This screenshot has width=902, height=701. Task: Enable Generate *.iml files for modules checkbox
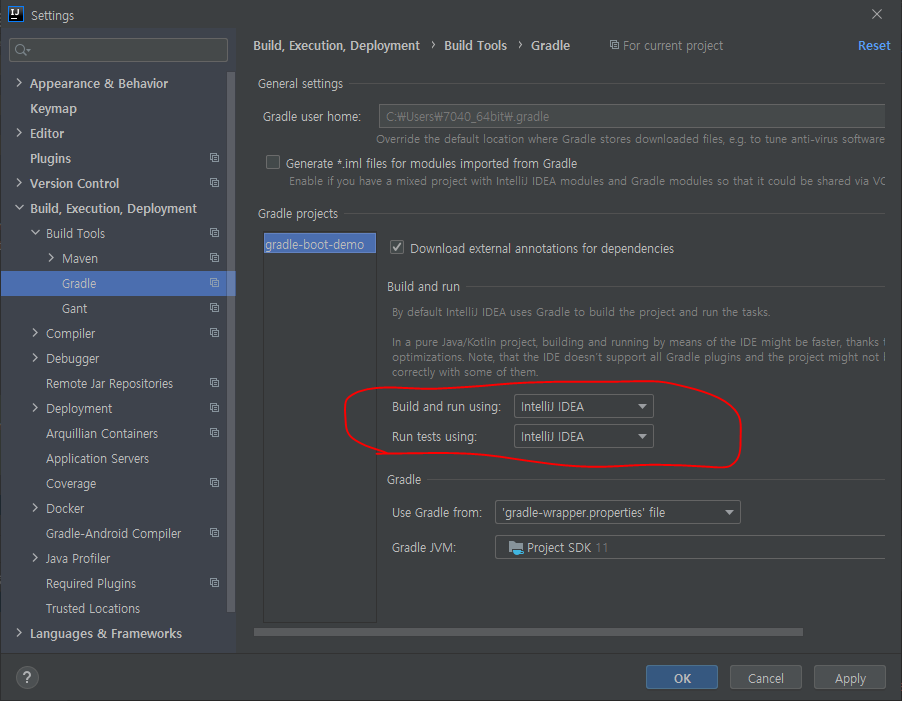[273, 163]
